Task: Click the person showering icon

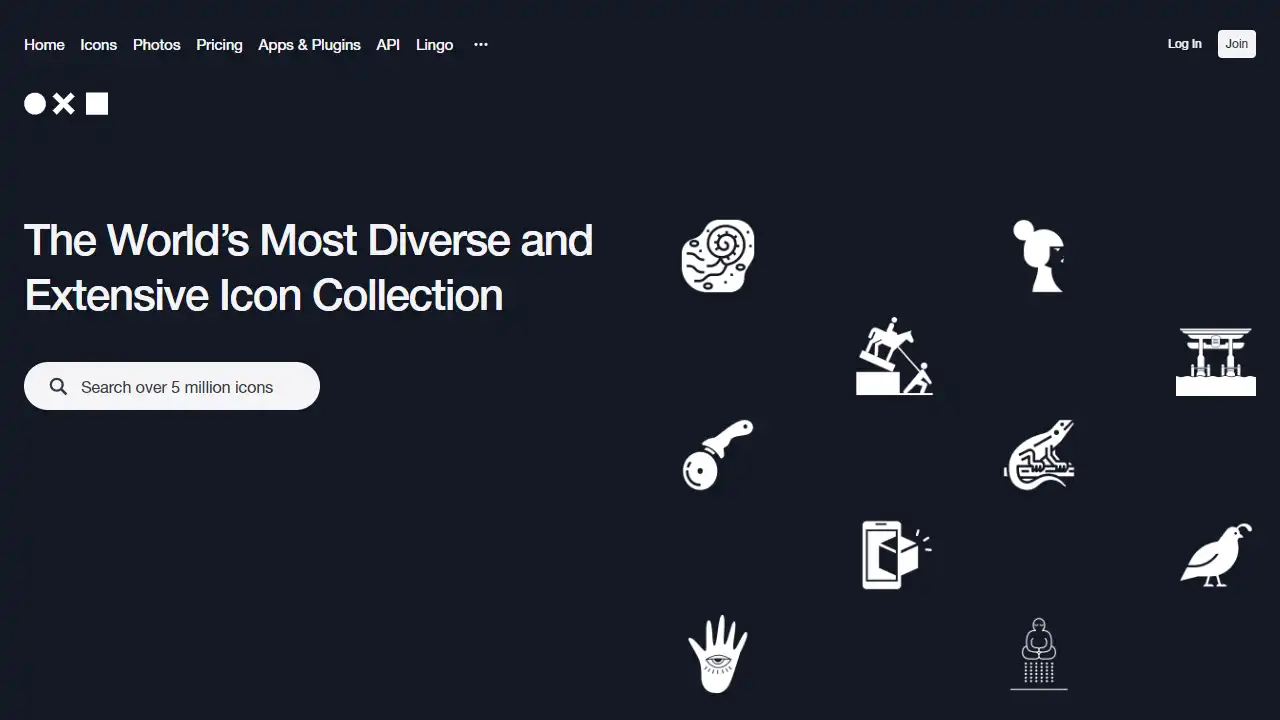Action: 1039,654
